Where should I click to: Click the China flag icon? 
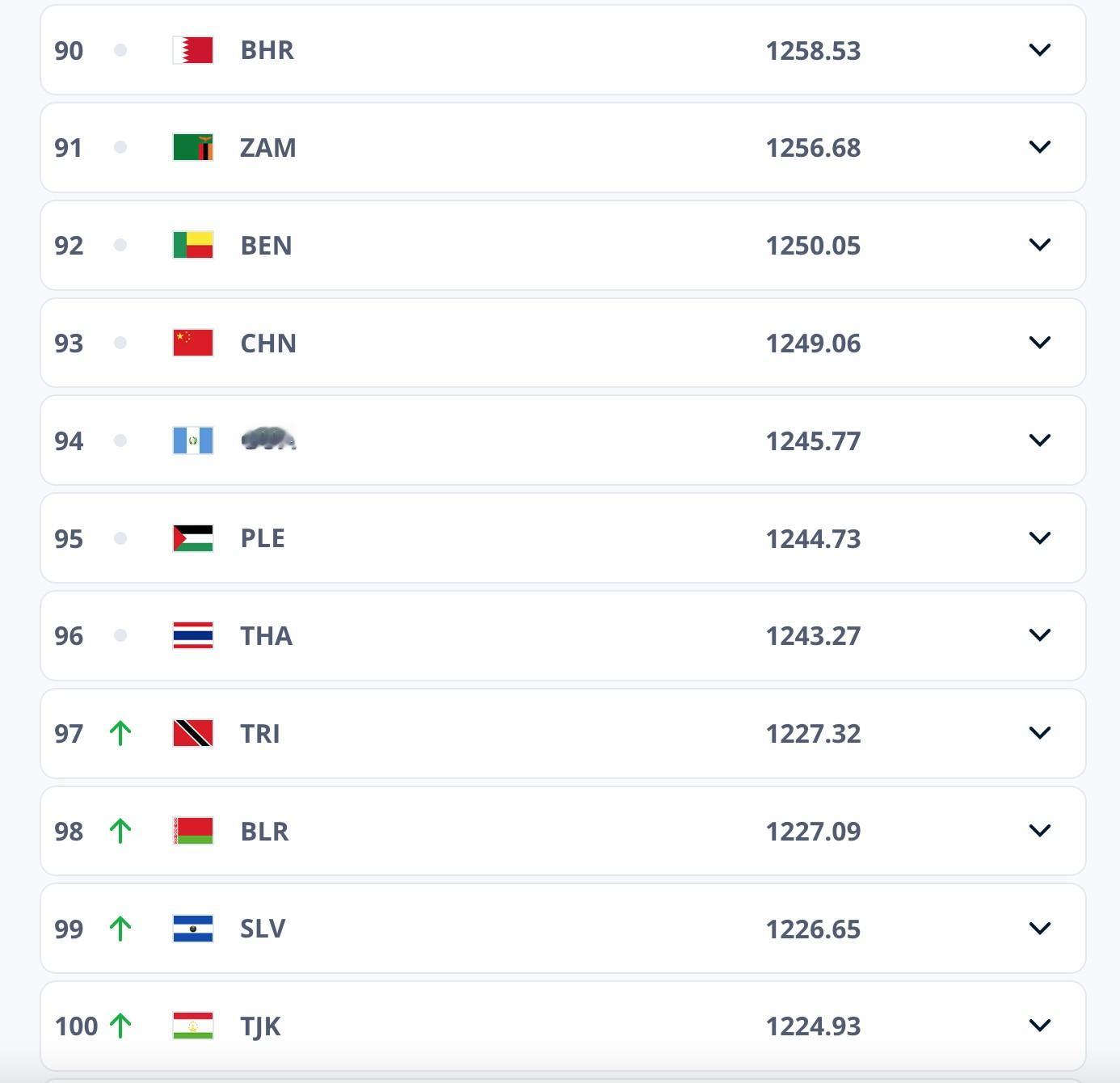(x=191, y=343)
